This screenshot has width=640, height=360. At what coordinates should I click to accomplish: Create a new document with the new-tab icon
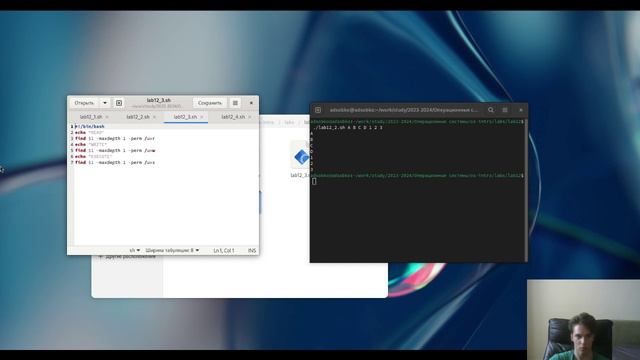click(119, 103)
